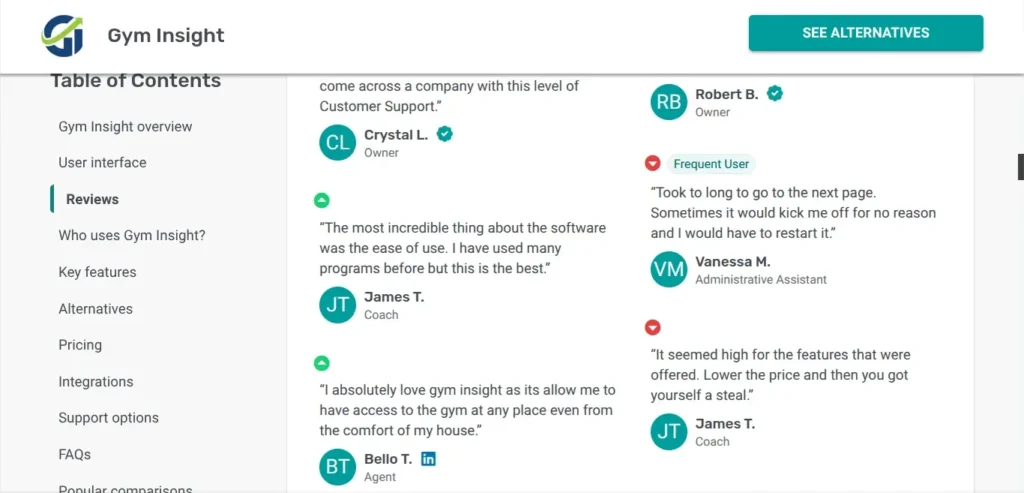Click Bello T.'s LinkedIn icon
The height and width of the screenshot is (493, 1024).
[429, 459]
